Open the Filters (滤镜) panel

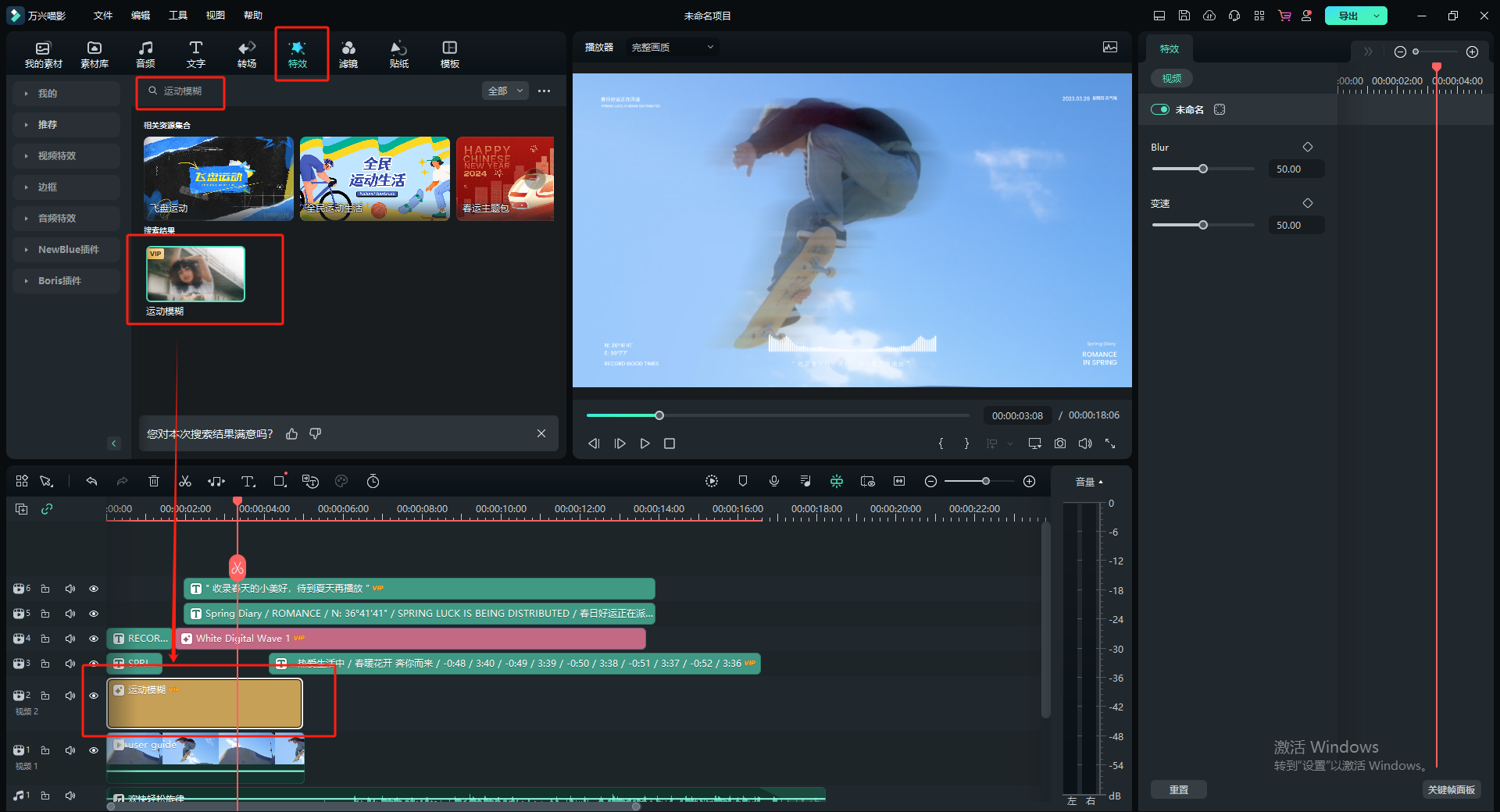[348, 54]
